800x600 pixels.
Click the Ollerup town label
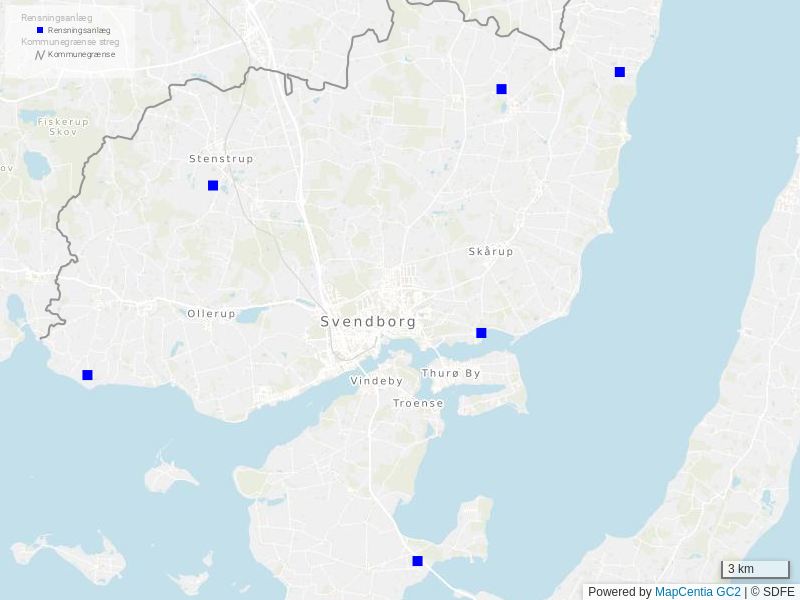click(x=211, y=314)
